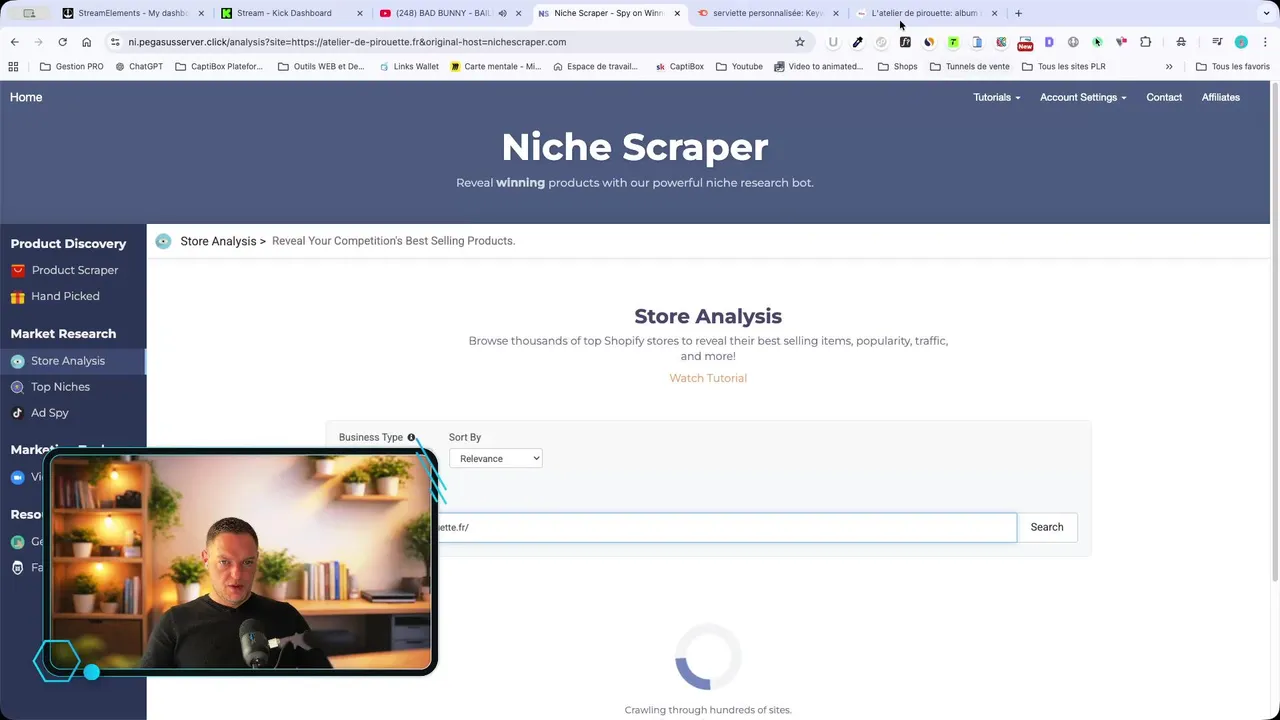The height and width of the screenshot is (720, 1280).
Task: Open the Chrome profile avatar
Action: (x=1241, y=42)
